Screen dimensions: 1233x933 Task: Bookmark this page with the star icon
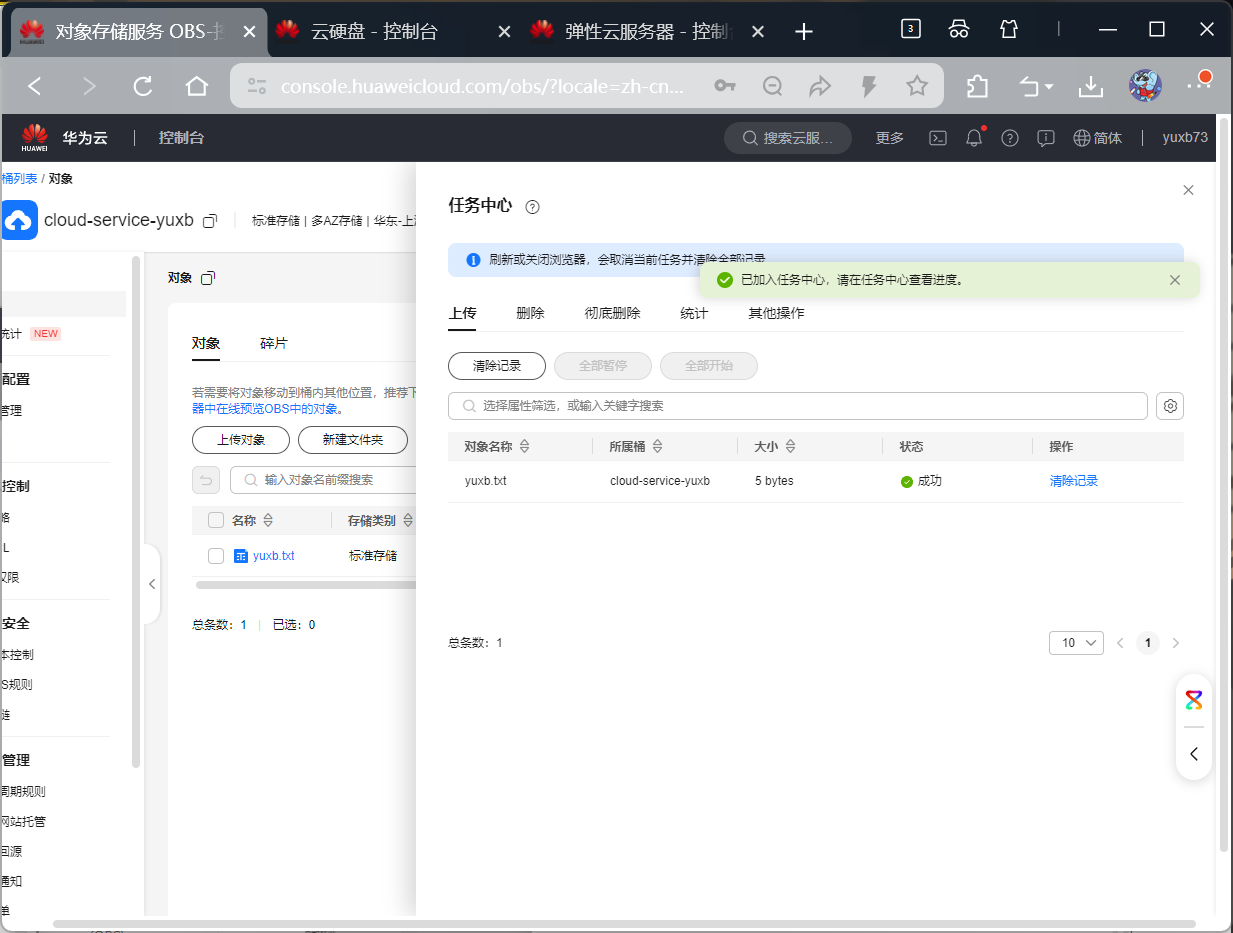(x=917, y=87)
